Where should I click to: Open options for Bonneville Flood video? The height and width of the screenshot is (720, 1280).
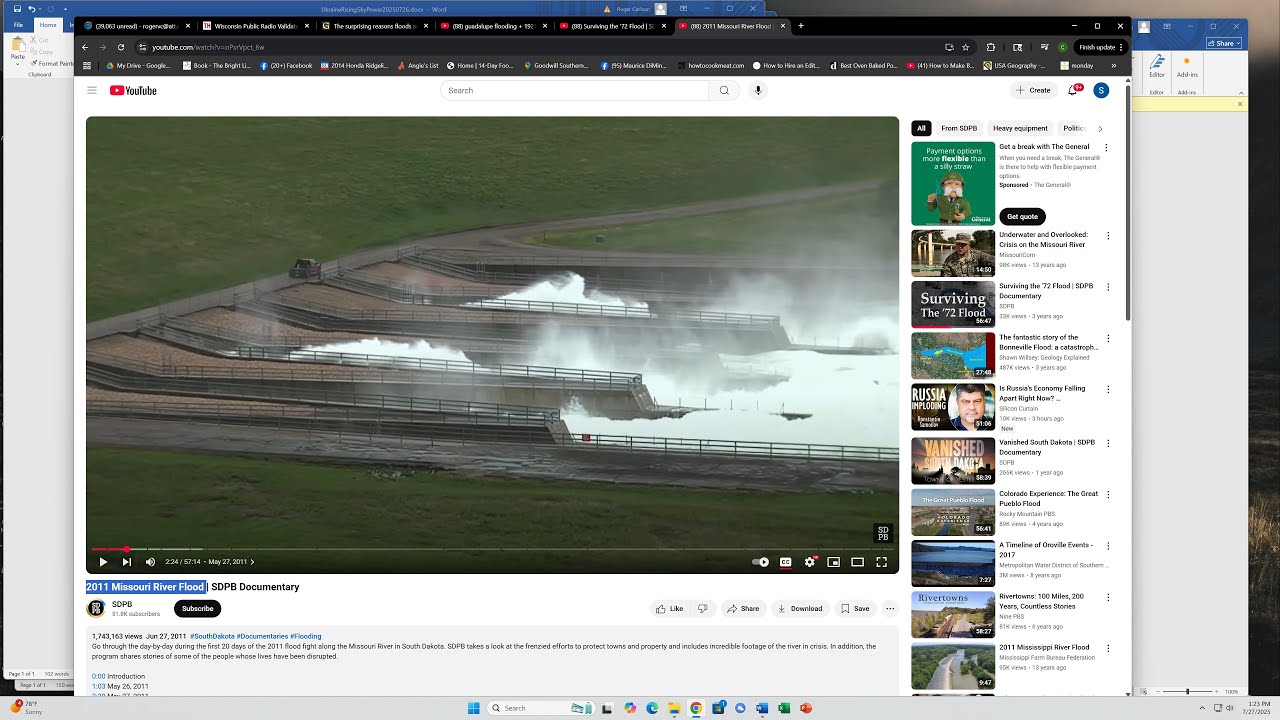pyautogui.click(x=1107, y=338)
